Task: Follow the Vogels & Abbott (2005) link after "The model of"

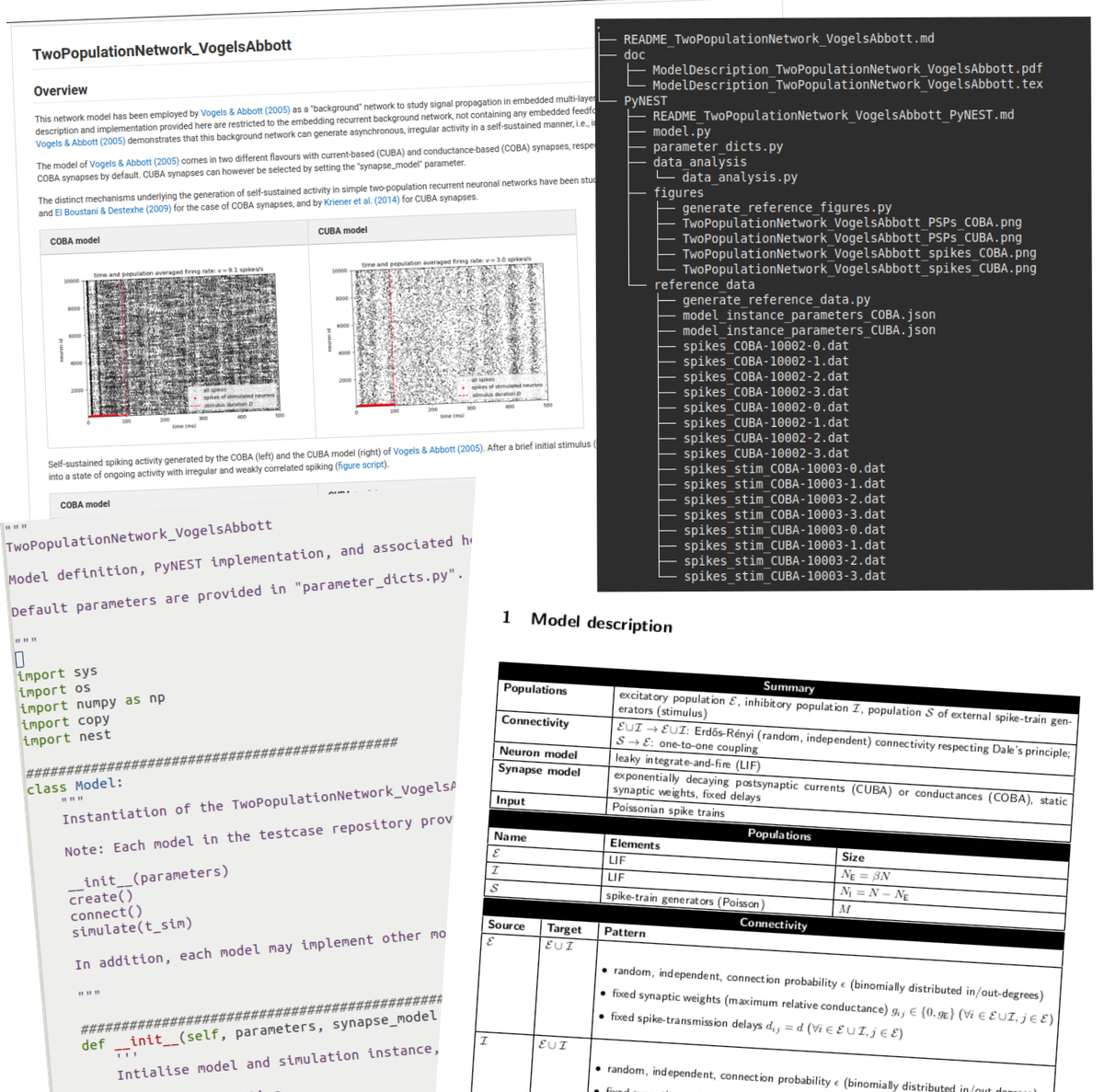Action: [134, 162]
